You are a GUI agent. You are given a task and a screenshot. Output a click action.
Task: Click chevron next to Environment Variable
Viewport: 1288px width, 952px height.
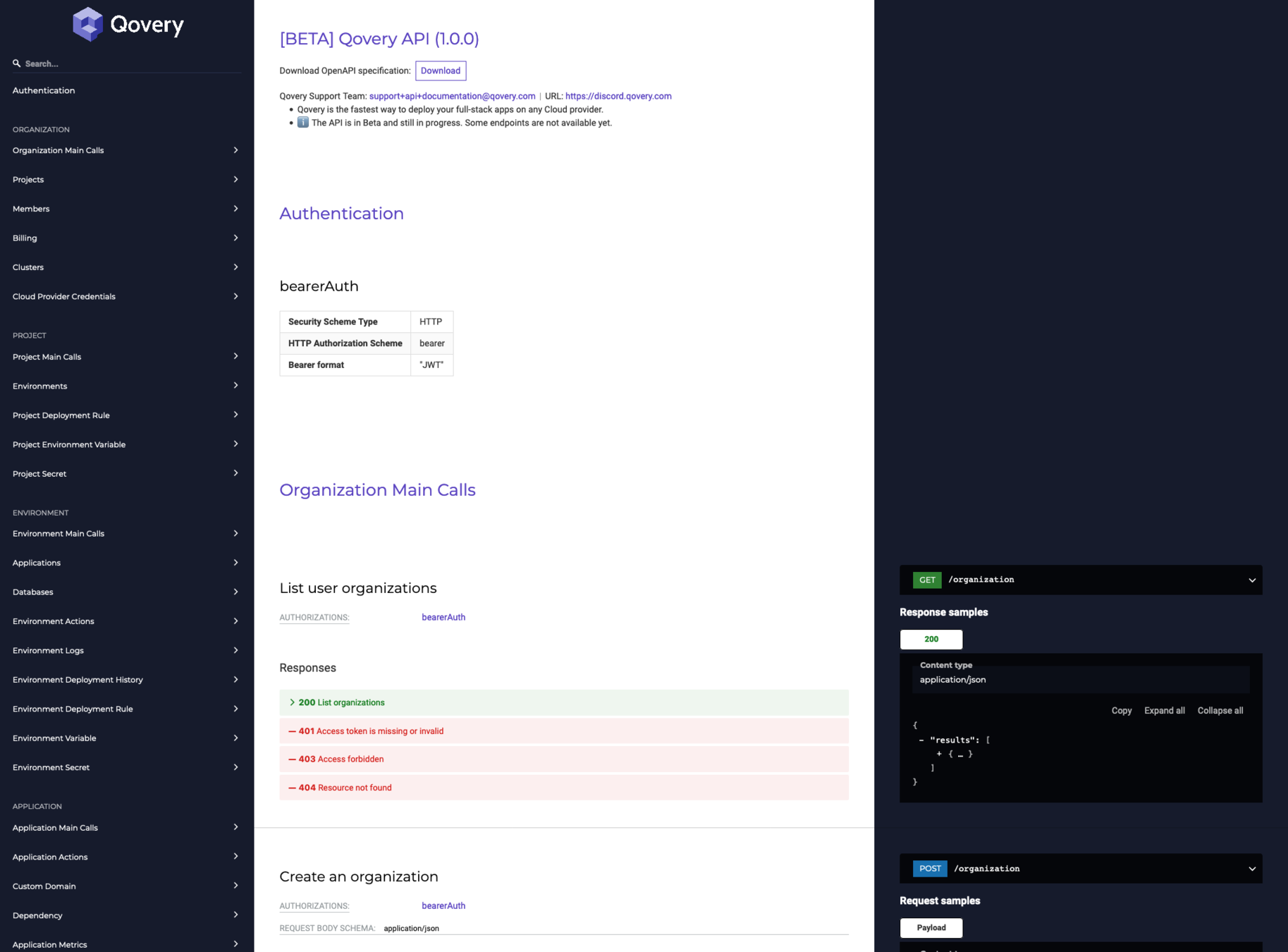(x=235, y=738)
